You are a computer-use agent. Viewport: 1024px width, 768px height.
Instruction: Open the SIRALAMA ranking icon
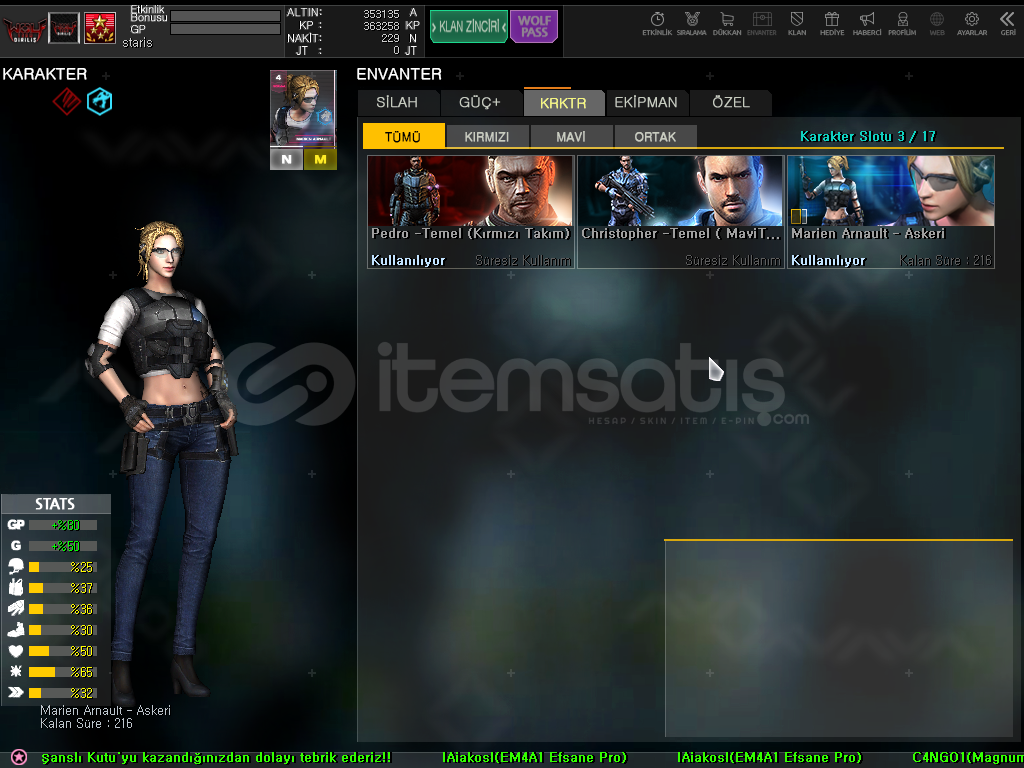[692, 24]
